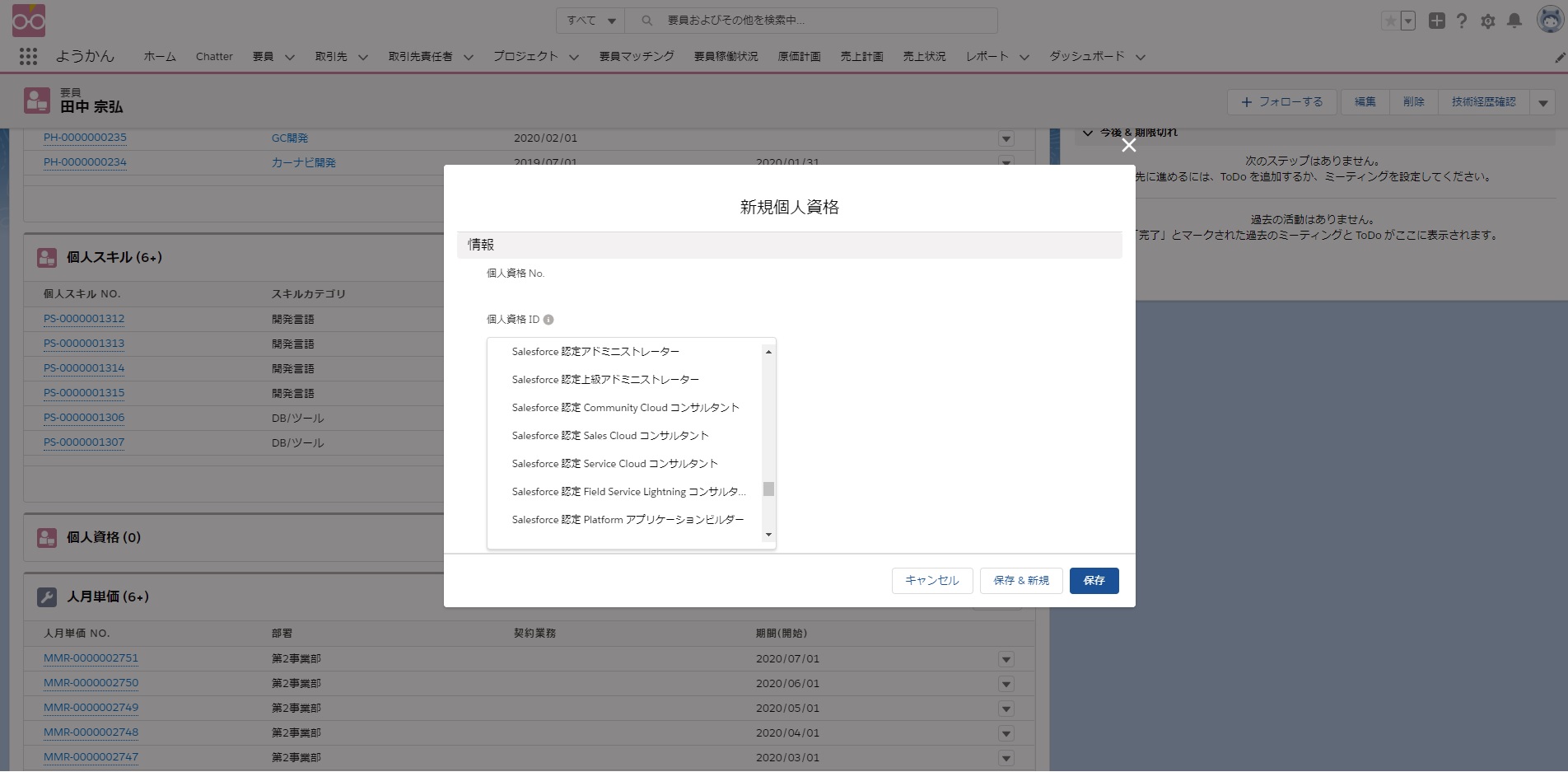Image resolution: width=1568 pixels, height=772 pixels.
Task: Close the 新規個人資格 dialog with X
Action: (1129, 145)
